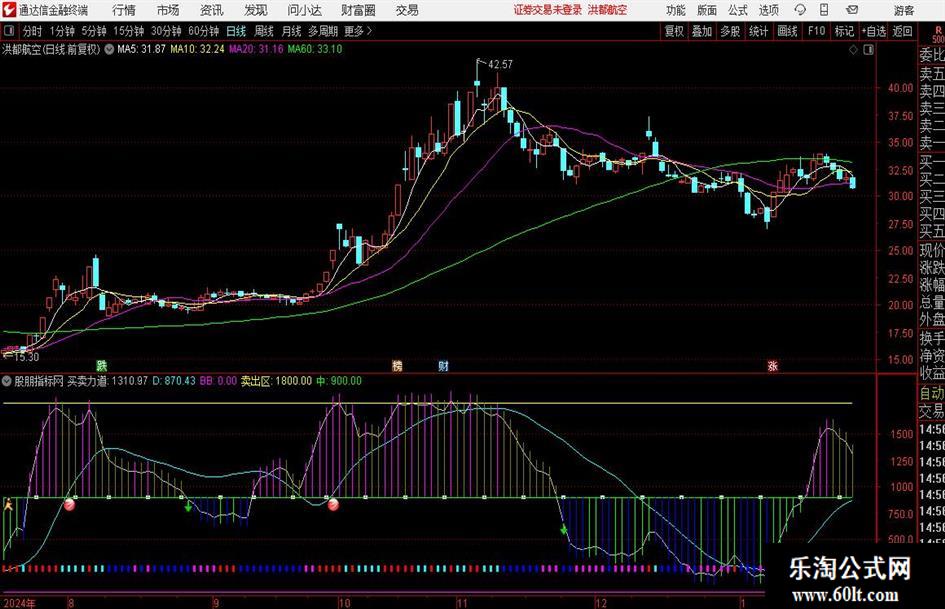Click the Tongdaxin red logo icon

tap(9, 10)
